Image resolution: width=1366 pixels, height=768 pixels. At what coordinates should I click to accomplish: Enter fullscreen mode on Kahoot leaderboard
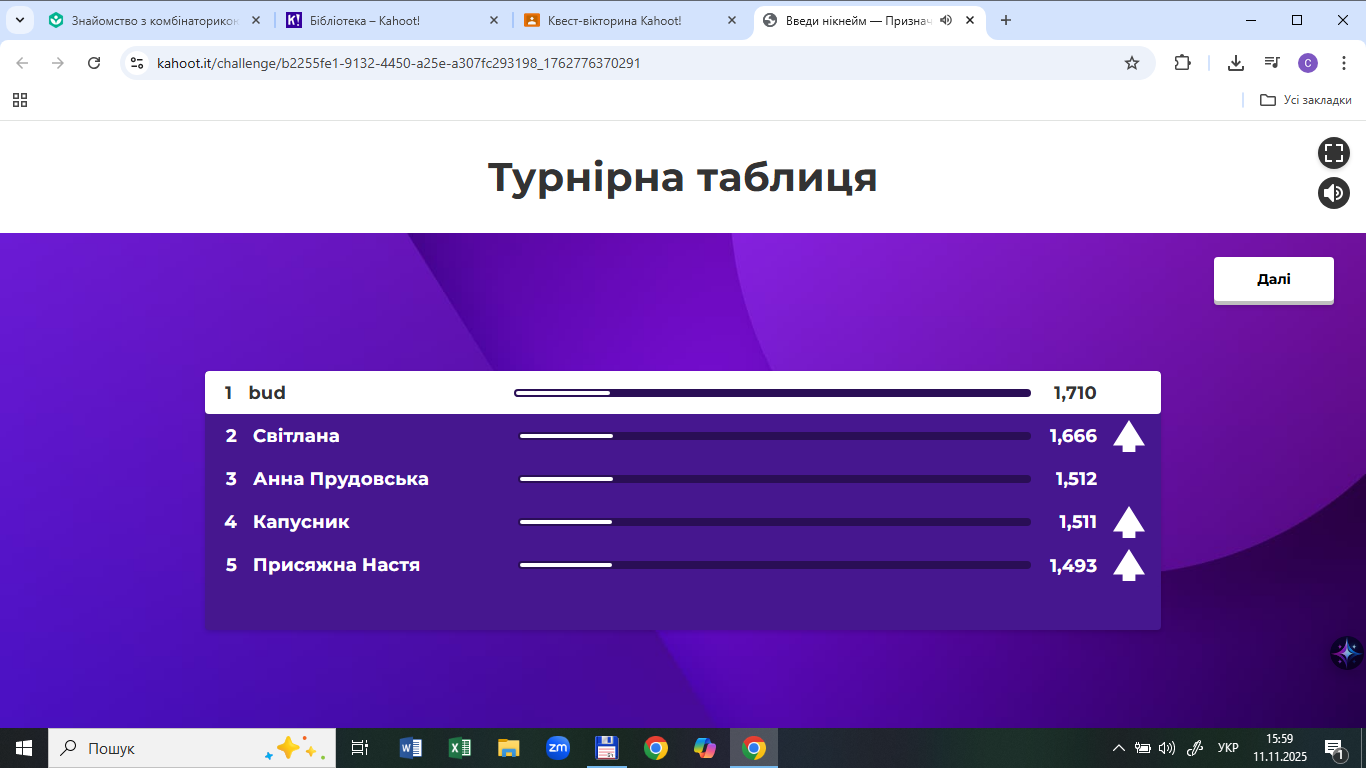(x=1333, y=153)
